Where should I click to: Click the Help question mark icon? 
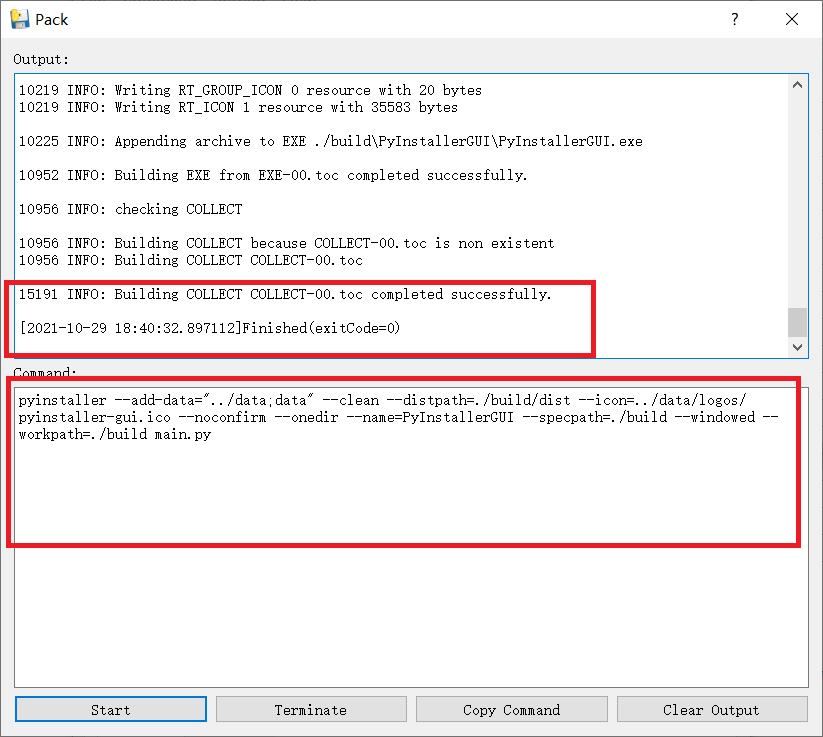734,19
